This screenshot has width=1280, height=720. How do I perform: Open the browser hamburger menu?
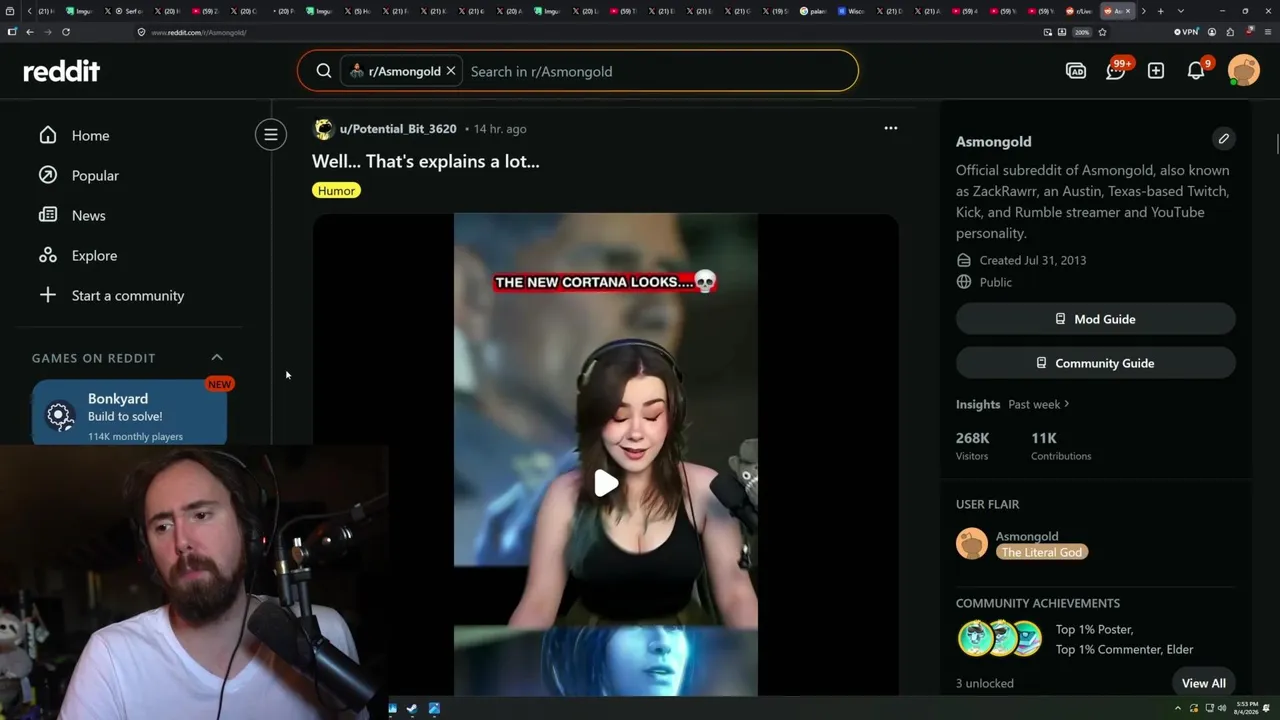(1266, 32)
